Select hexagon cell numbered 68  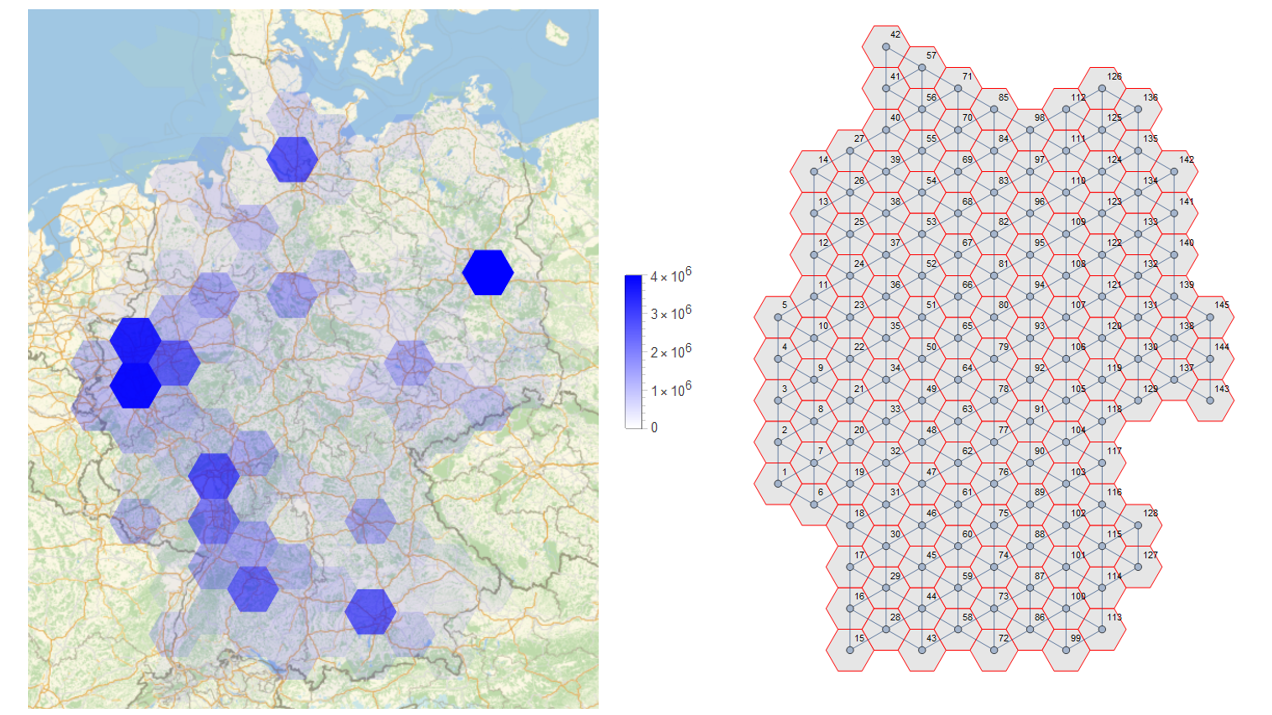click(x=958, y=214)
